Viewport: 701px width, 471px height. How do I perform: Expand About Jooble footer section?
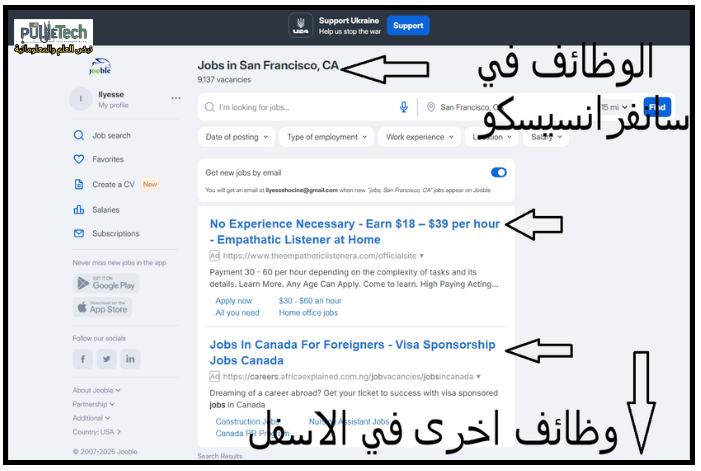point(97,390)
